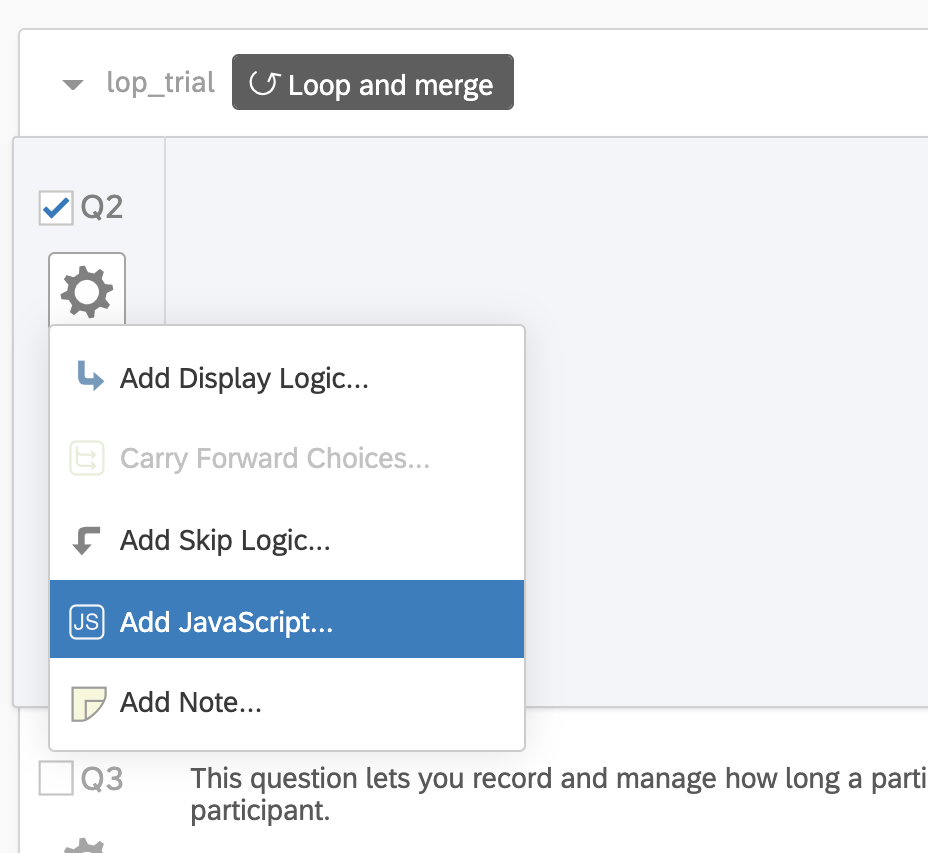Check the Q3 question checkbox
Image resolution: width=928 pixels, height=853 pixels.
(x=56, y=778)
